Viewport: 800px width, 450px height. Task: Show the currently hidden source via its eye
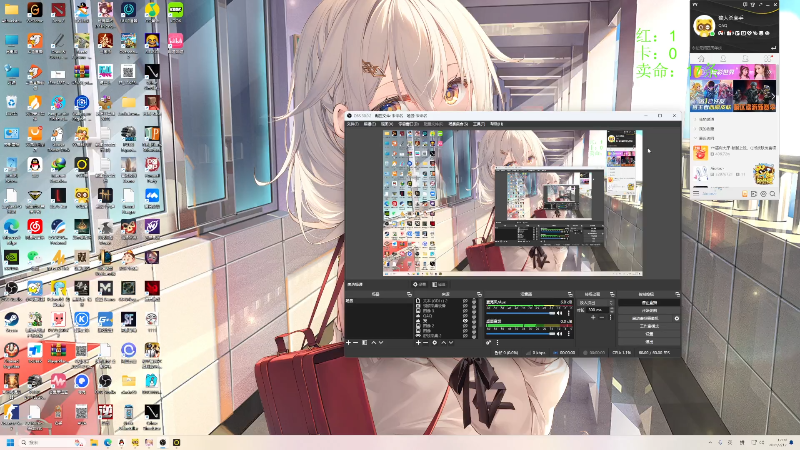[x=465, y=320]
